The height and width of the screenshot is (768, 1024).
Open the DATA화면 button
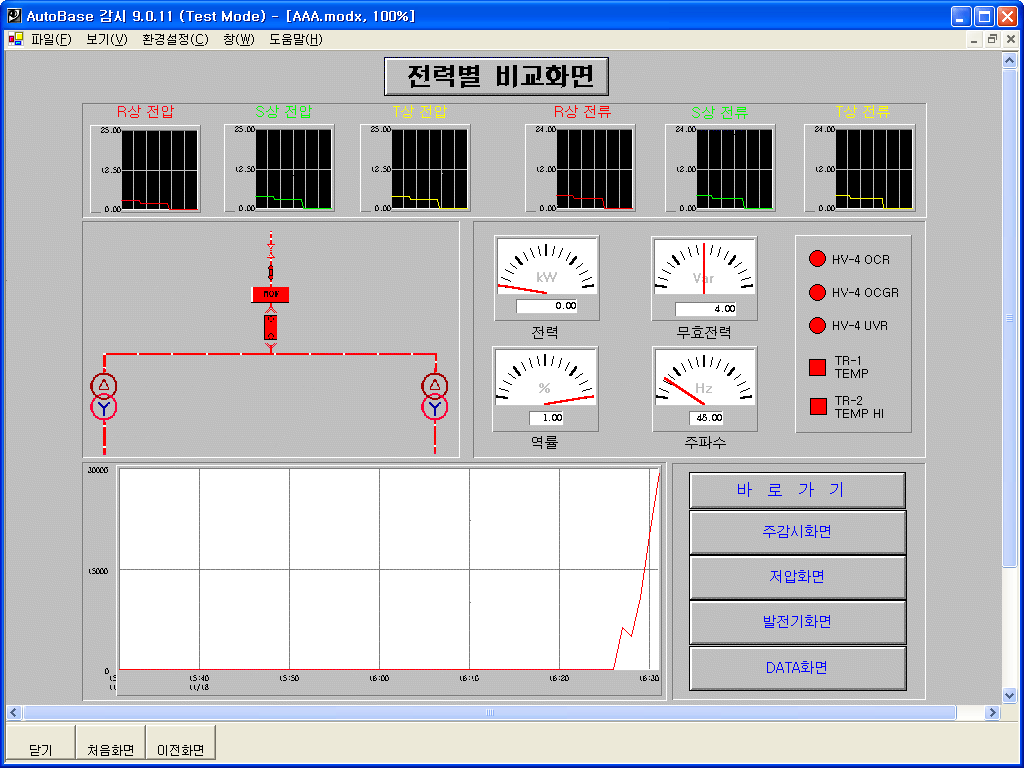pyautogui.click(x=797, y=668)
